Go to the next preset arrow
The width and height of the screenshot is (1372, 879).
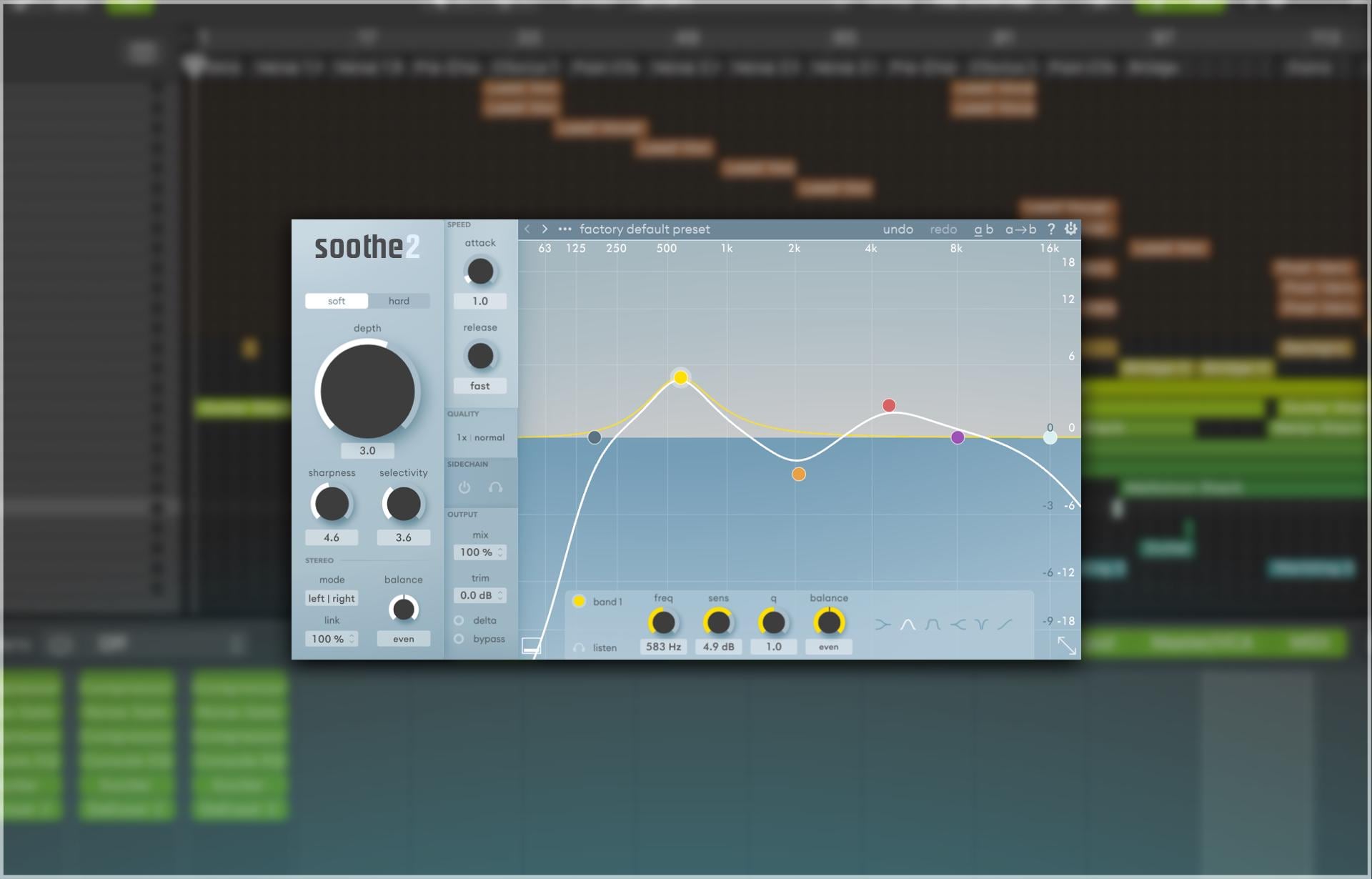(x=545, y=229)
